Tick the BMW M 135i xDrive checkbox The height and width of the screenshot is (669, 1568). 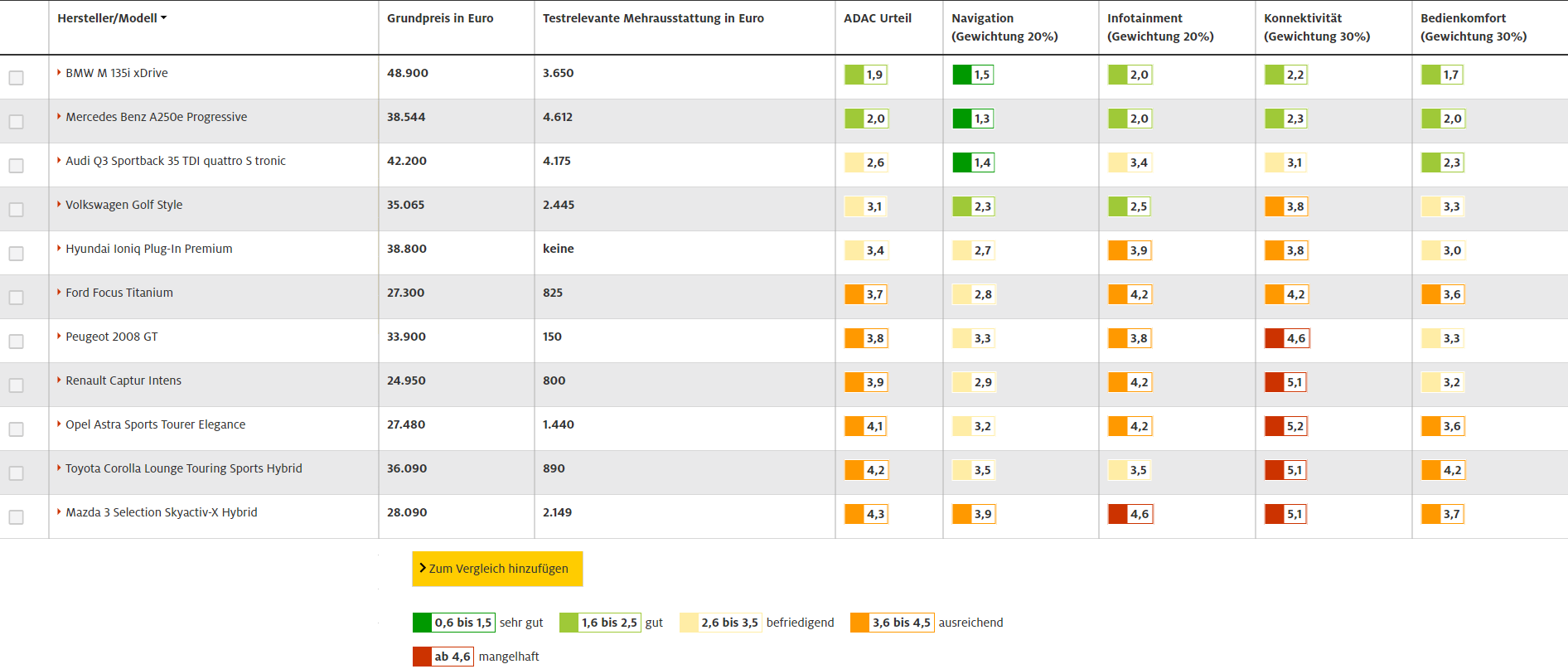tap(16, 78)
